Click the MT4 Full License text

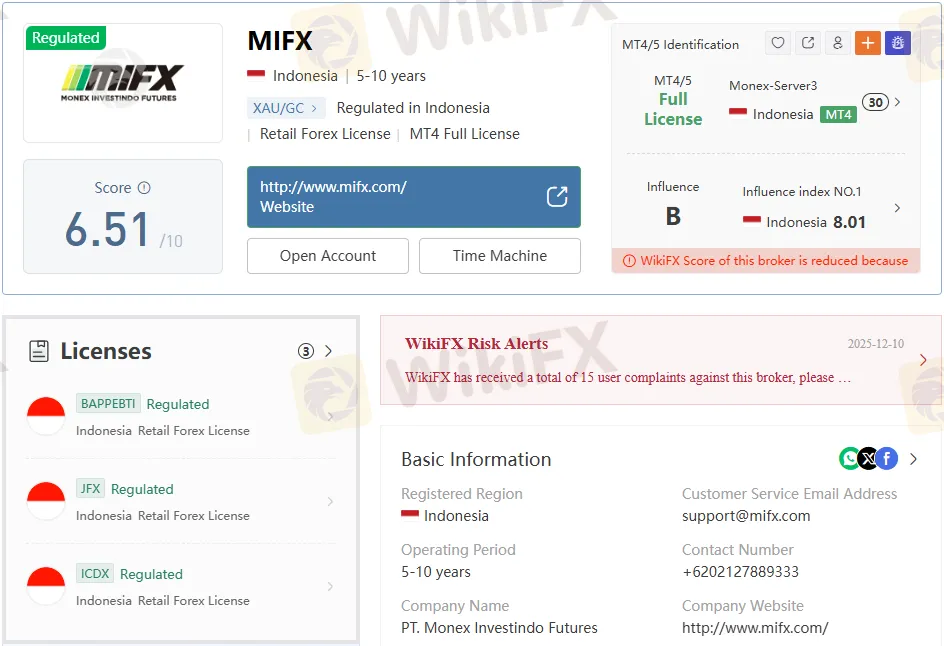point(464,134)
